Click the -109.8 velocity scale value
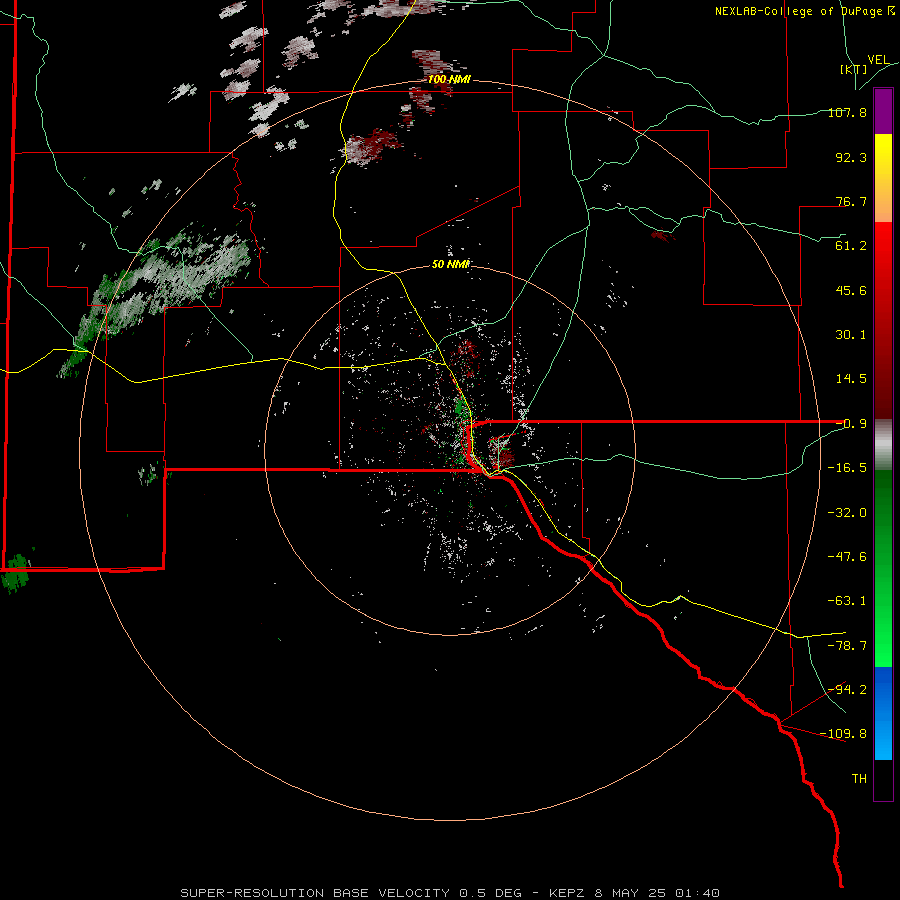The image size is (900, 900). (x=844, y=734)
